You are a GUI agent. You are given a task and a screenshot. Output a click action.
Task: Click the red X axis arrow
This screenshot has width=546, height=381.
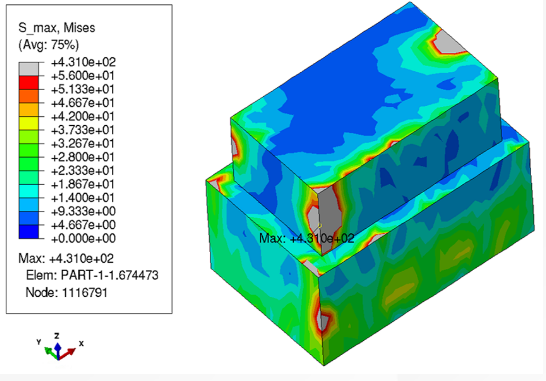pyautogui.click(x=68, y=353)
